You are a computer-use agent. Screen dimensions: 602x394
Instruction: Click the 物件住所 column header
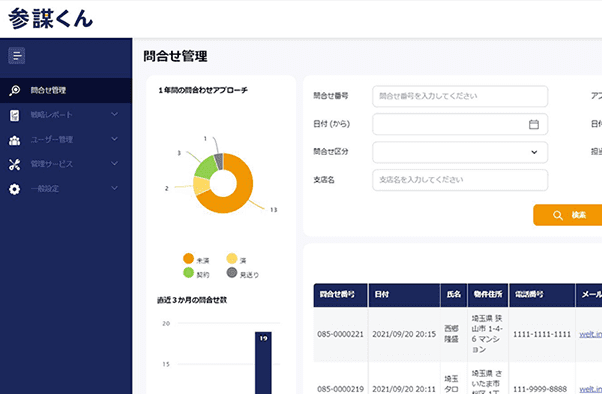(x=488, y=295)
